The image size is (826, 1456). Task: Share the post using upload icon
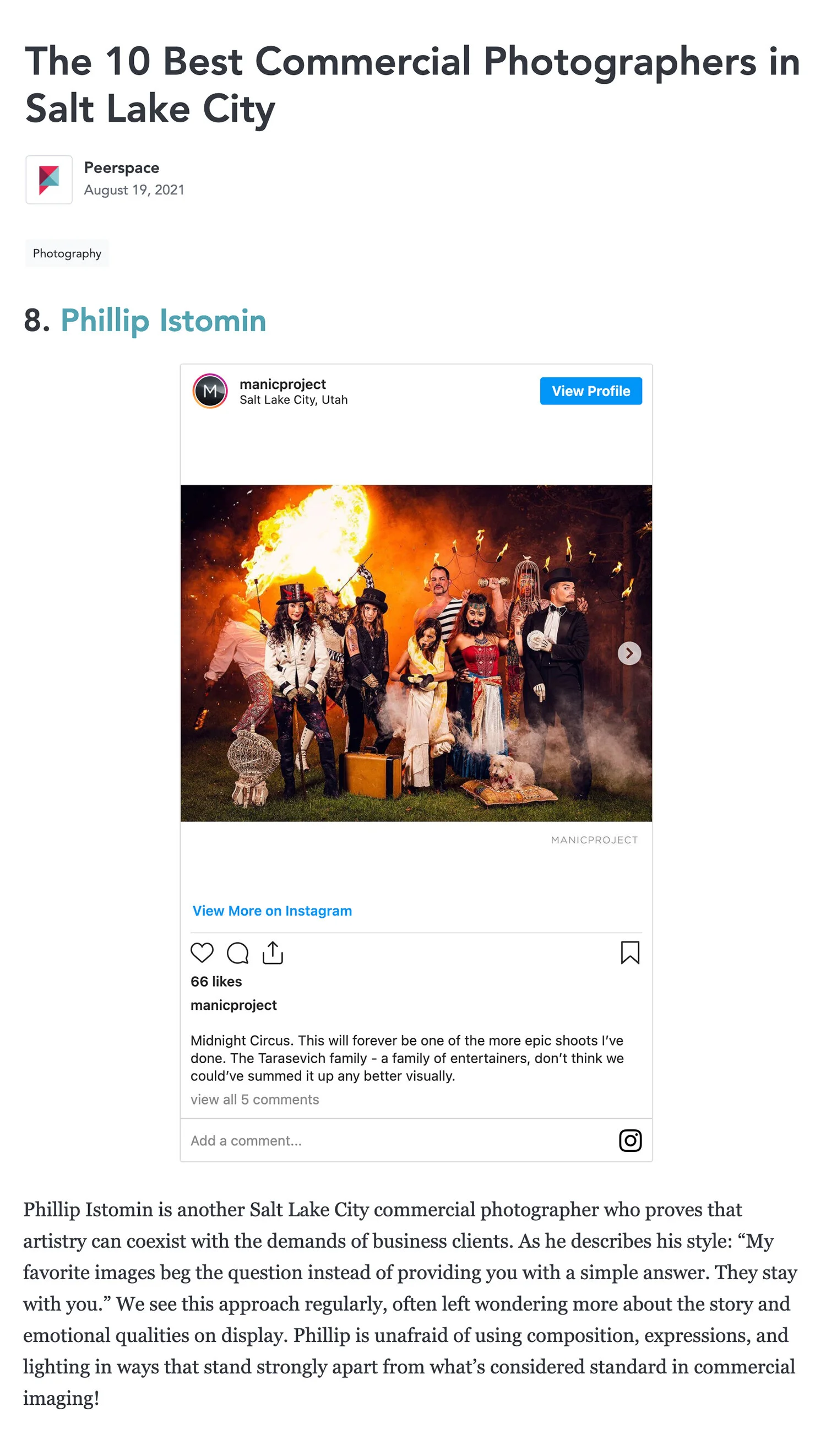coord(273,952)
